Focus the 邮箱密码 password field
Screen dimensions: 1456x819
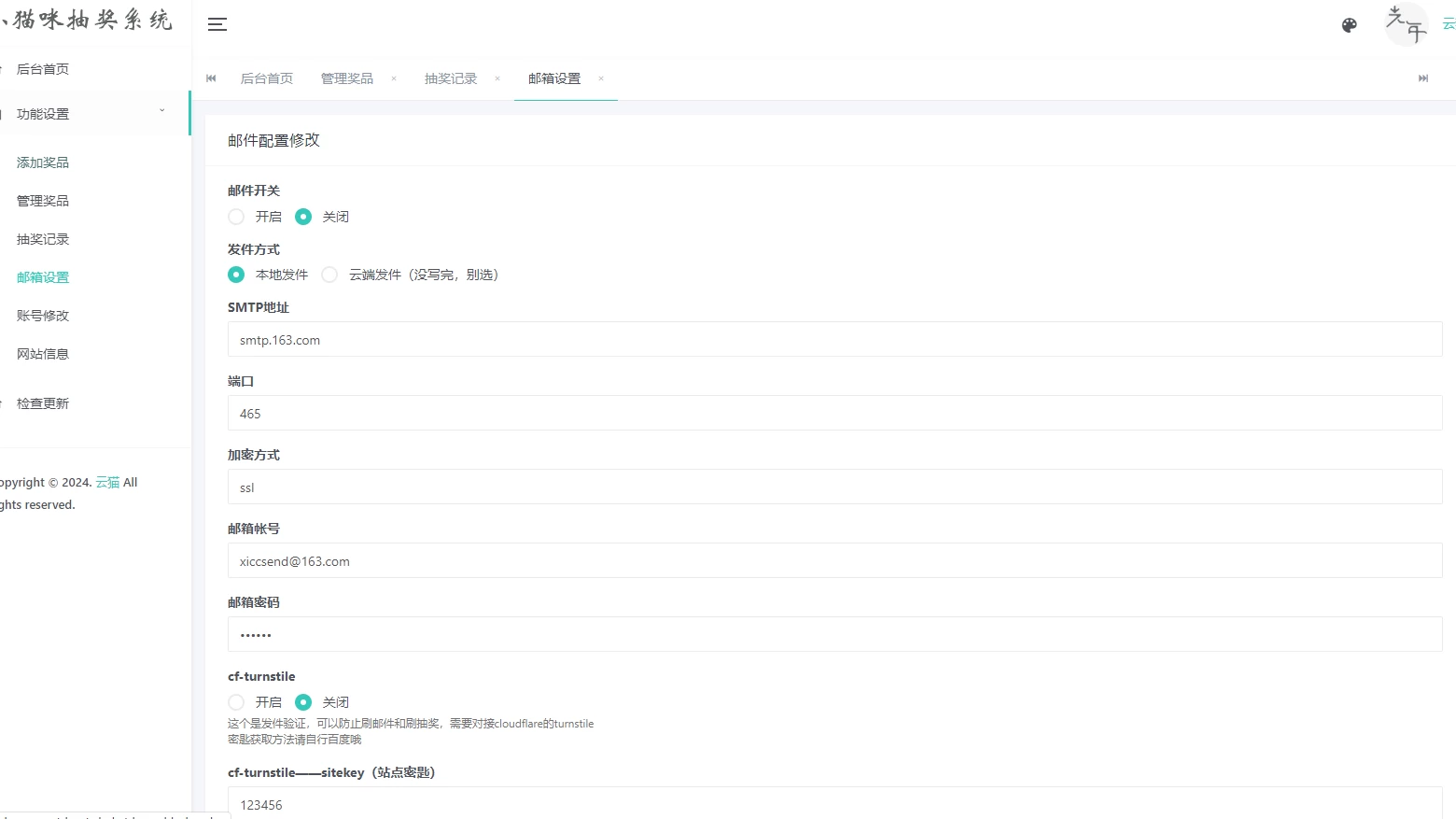(834, 635)
